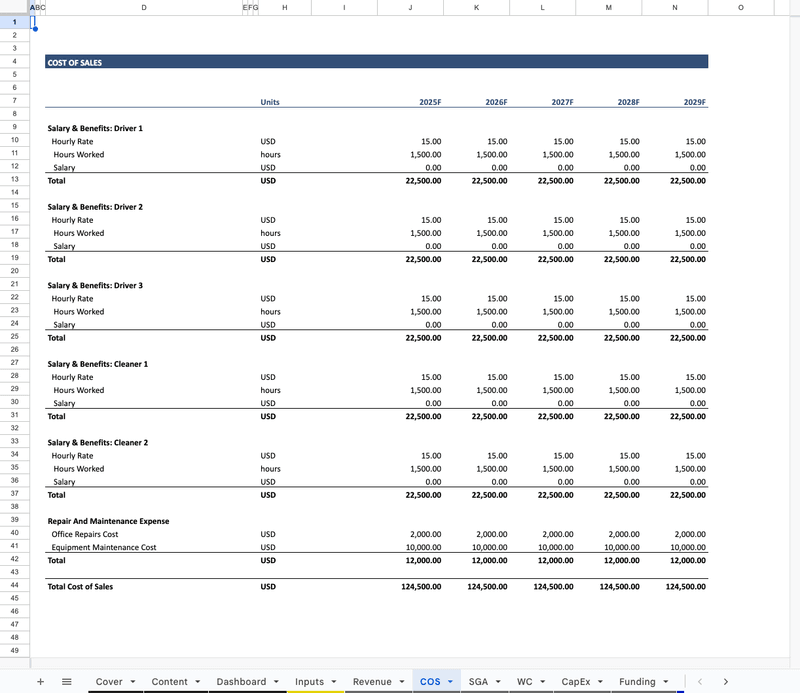Switch to the Revenue sheet tab
The height and width of the screenshot is (693, 800).
tap(372, 682)
